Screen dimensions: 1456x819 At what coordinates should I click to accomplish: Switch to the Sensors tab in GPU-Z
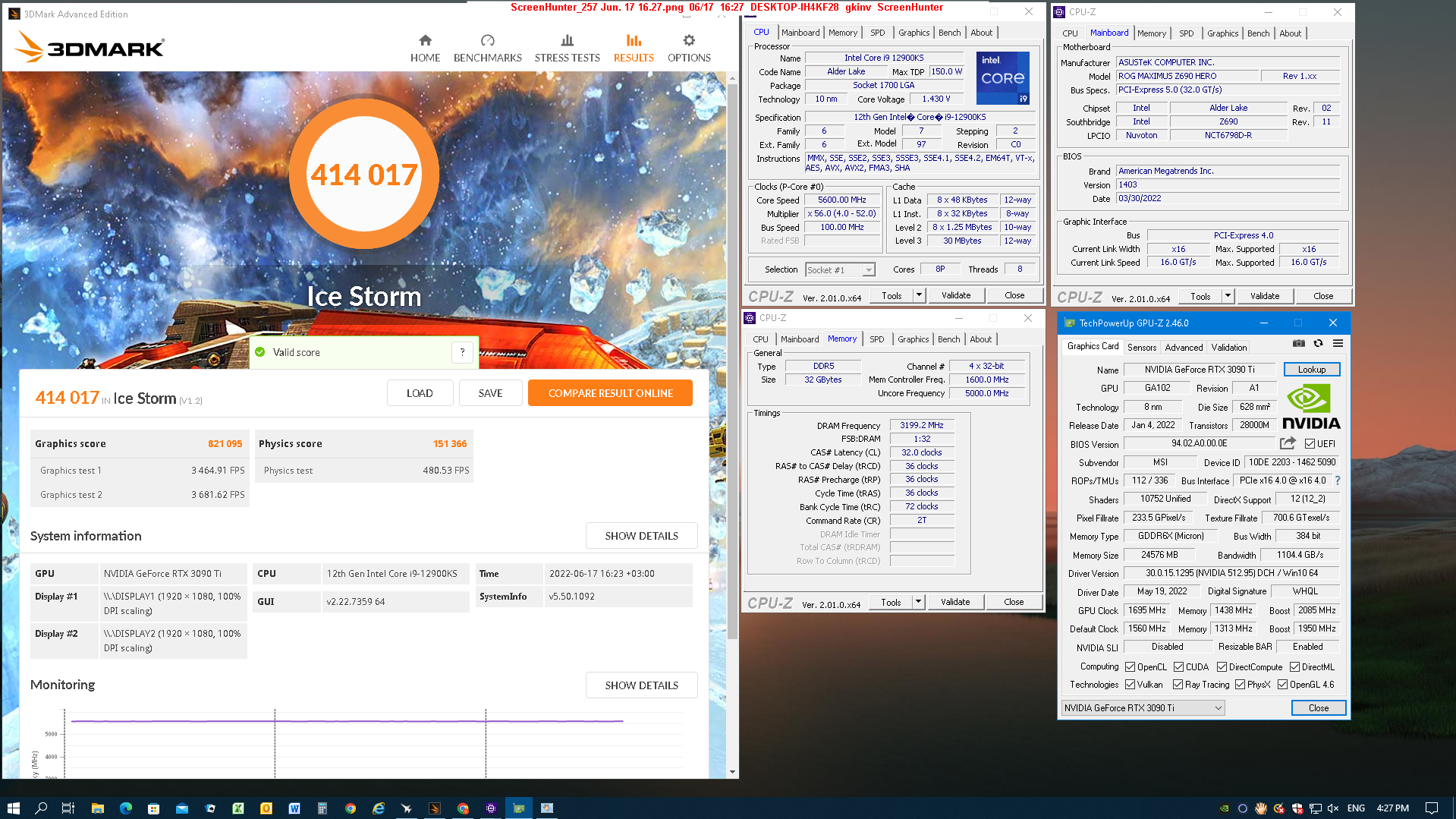click(x=1141, y=348)
